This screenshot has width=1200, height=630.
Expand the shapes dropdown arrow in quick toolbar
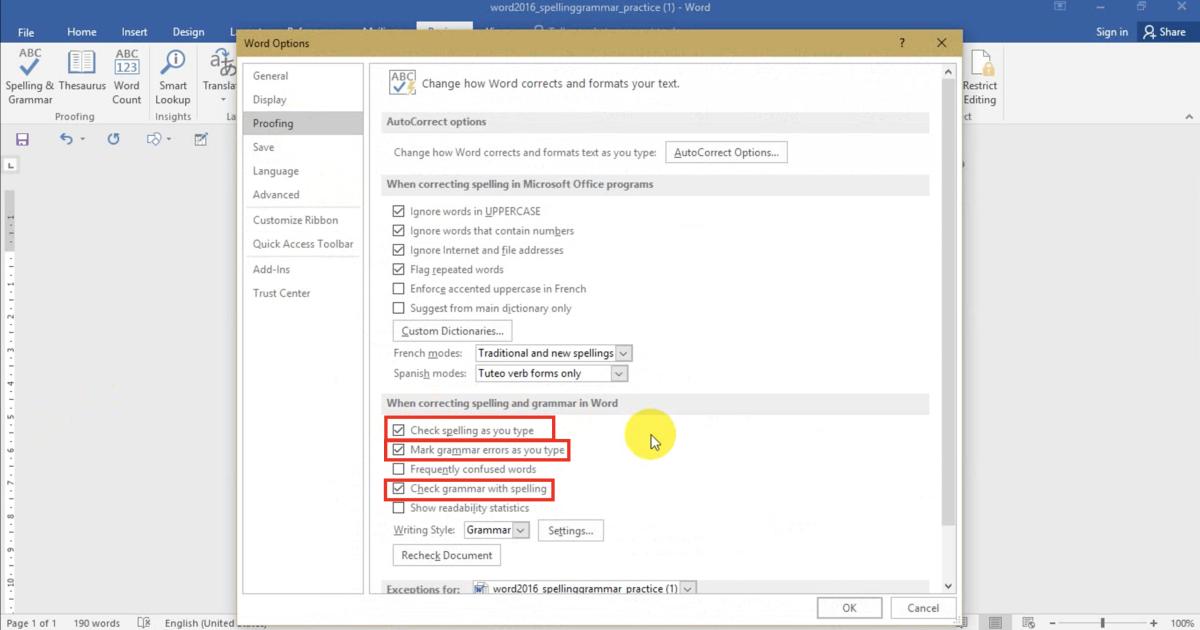[x=169, y=139]
